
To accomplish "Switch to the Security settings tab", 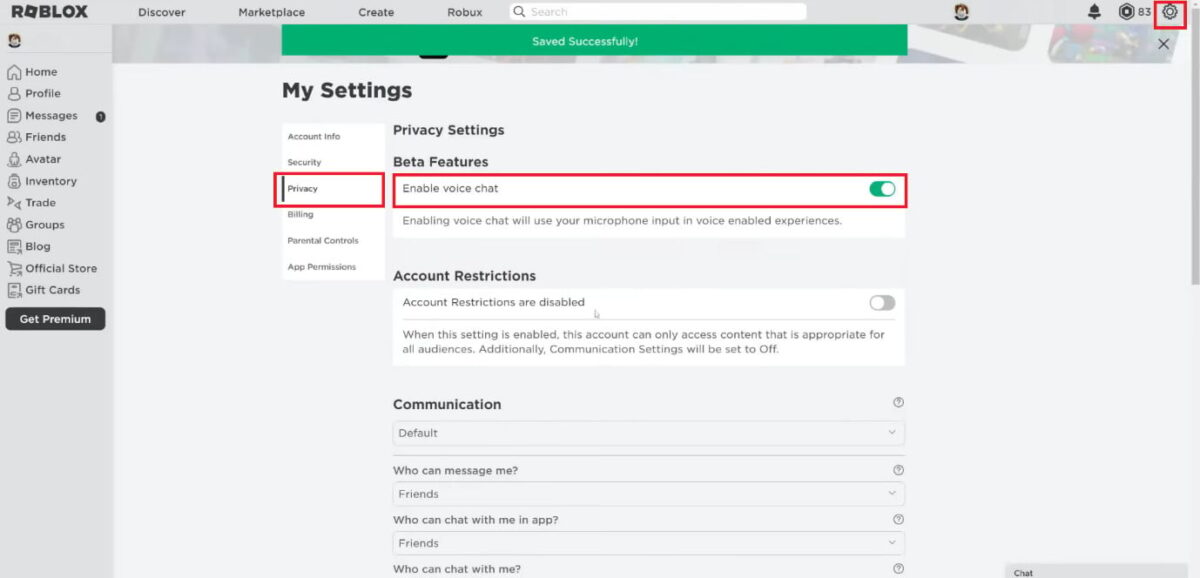I will click(304, 162).
